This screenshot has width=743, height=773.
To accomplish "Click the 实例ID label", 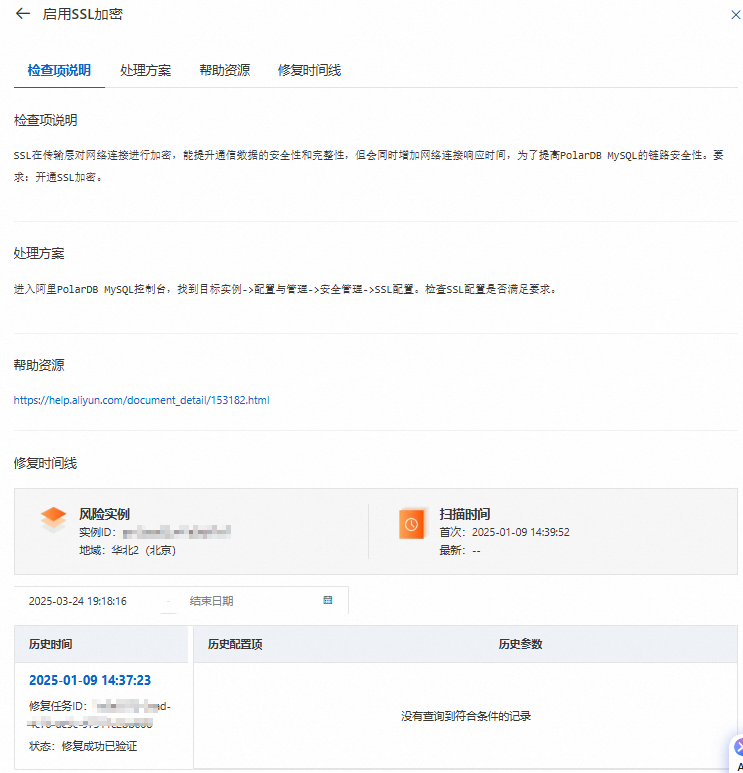I will (x=97, y=532).
